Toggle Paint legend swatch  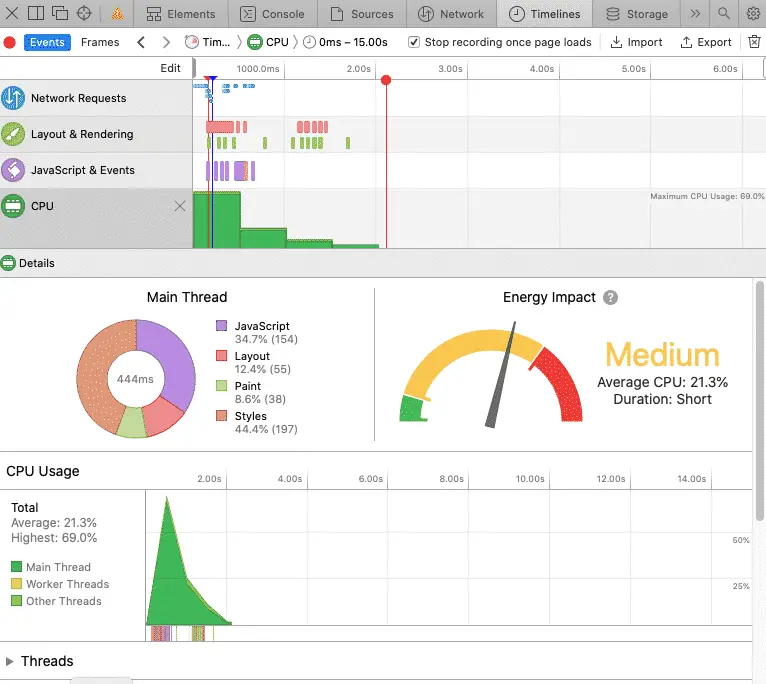(221, 386)
